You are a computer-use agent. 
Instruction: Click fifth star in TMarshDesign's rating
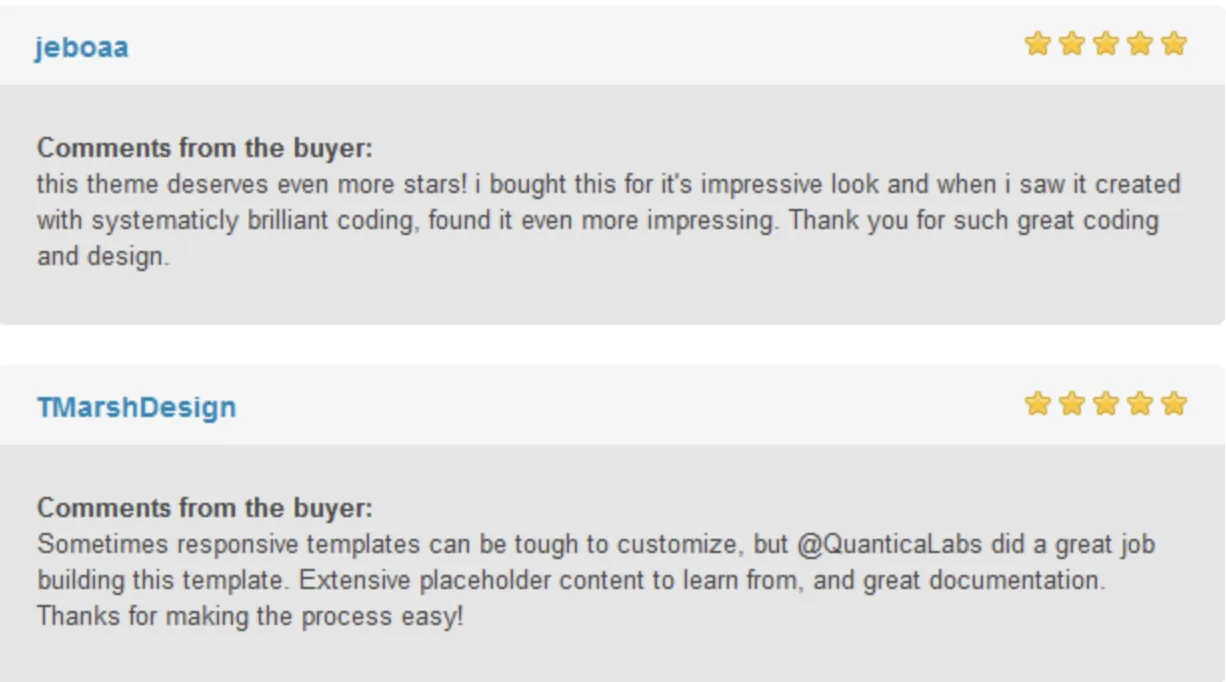1174,404
